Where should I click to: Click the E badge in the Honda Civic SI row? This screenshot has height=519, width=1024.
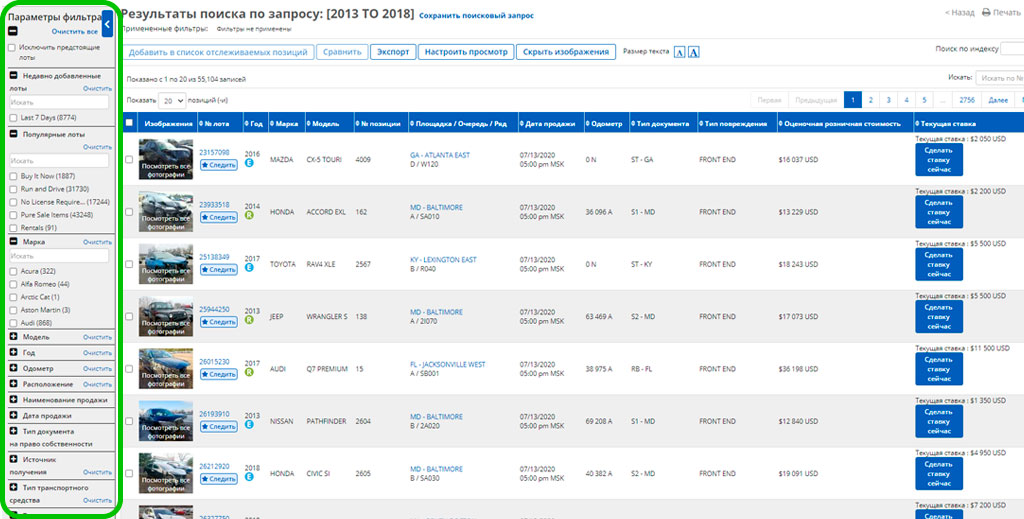[x=249, y=477]
